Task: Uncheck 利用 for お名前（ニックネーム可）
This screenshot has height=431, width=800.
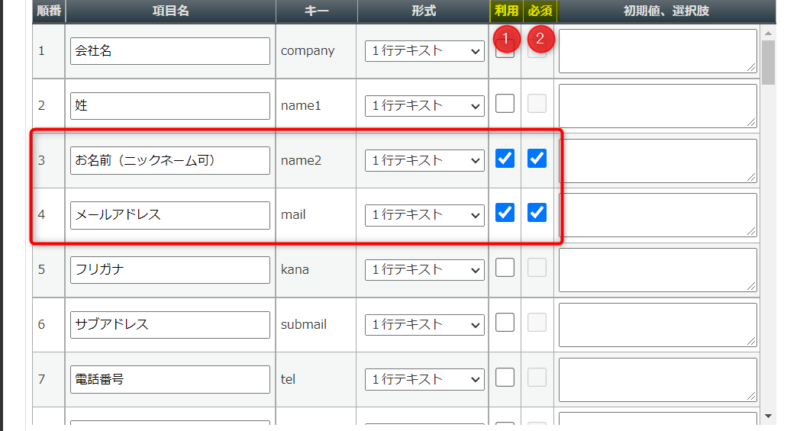Action: [x=505, y=158]
